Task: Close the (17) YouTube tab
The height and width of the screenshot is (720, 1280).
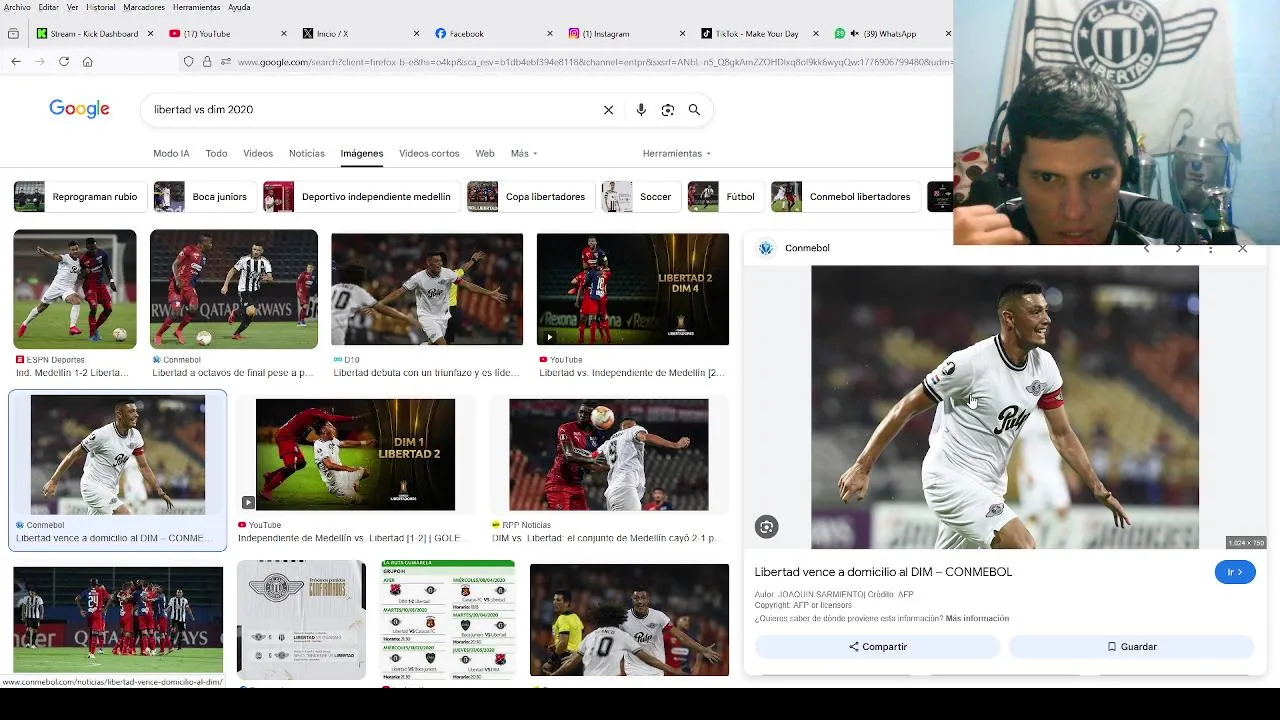Action: pos(282,33)
